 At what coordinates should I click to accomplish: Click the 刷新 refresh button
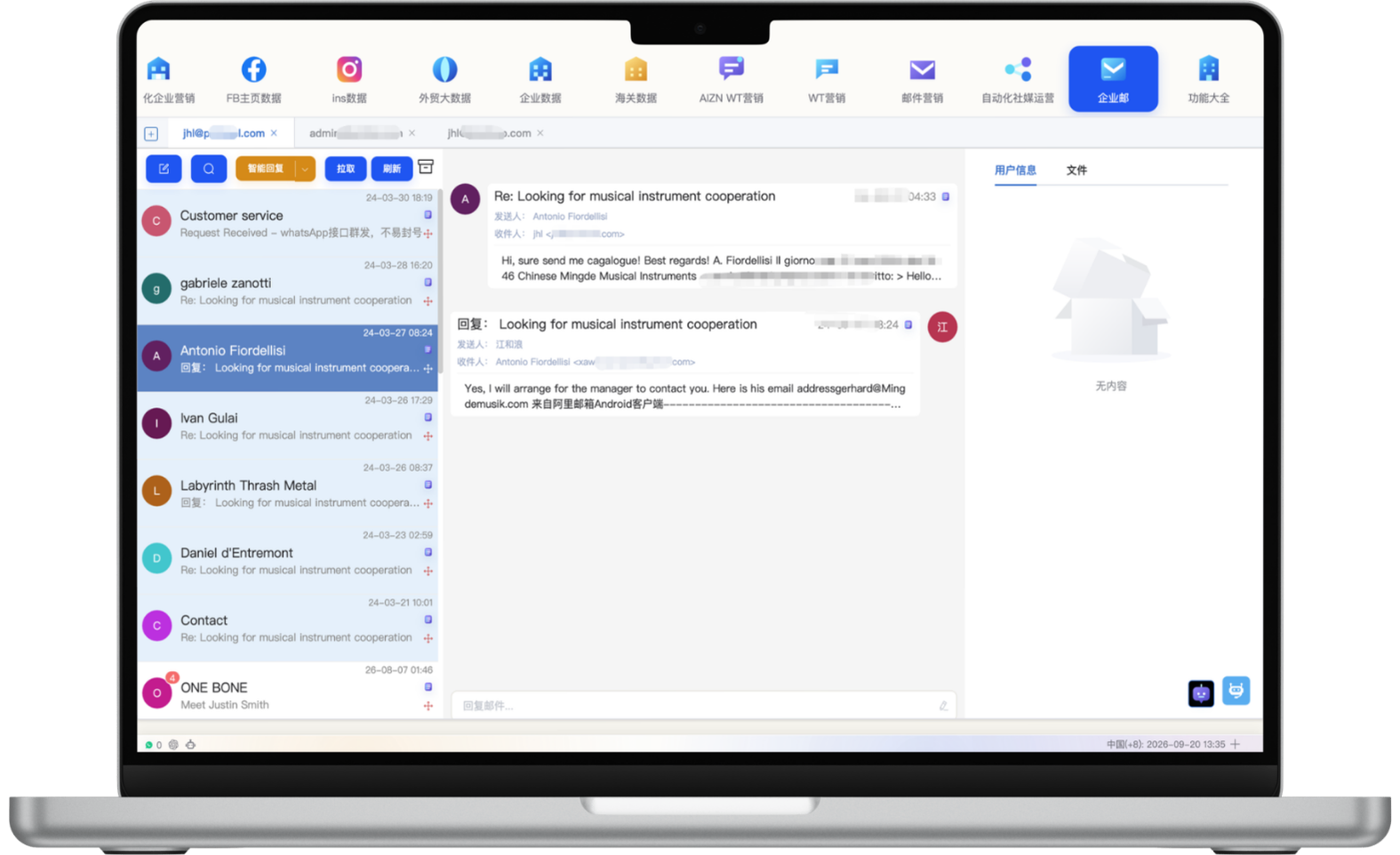pyautogui.click(x=391, y=169)
